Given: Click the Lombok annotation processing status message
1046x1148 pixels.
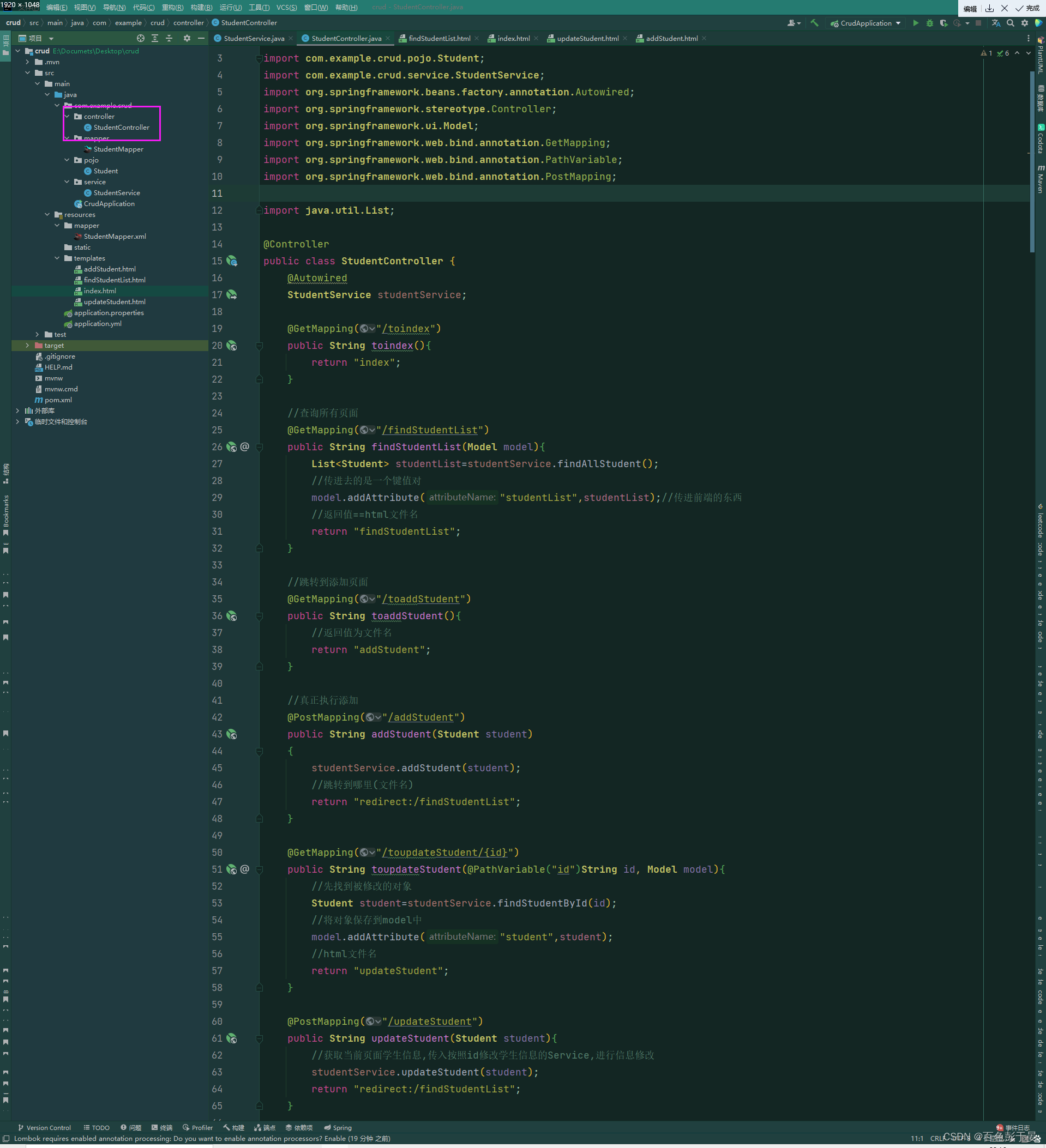Looking at the screenshot, I should [x=202, y=1138].
